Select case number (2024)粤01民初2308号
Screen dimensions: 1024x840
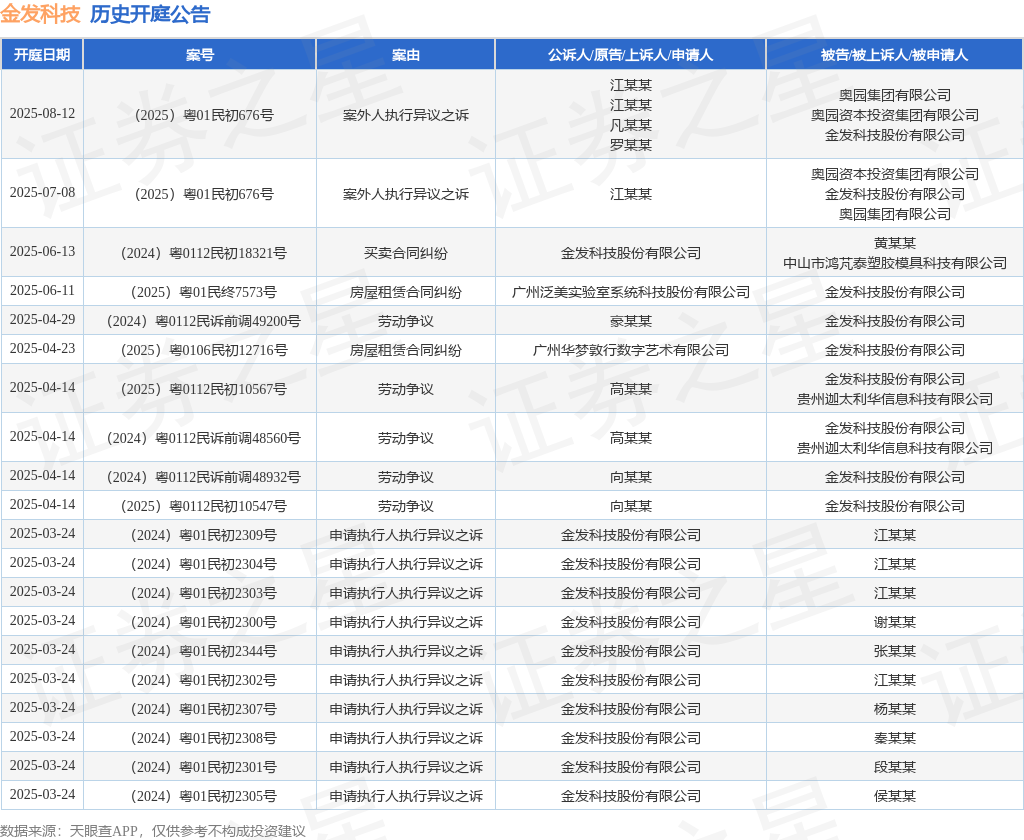click(x=204, y=738)
